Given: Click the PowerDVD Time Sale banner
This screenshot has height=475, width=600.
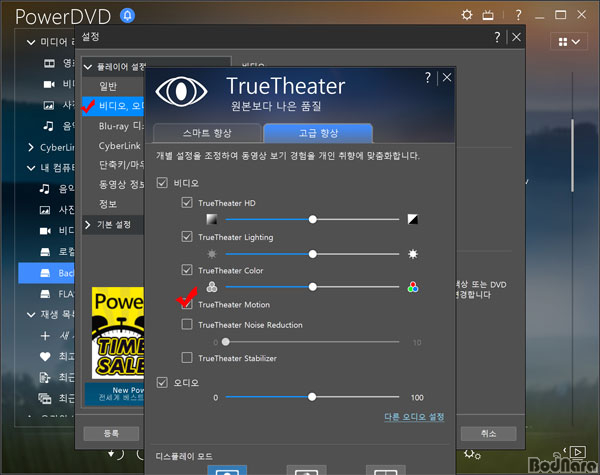Looking at the screenshot, I should tap(118, 333).
